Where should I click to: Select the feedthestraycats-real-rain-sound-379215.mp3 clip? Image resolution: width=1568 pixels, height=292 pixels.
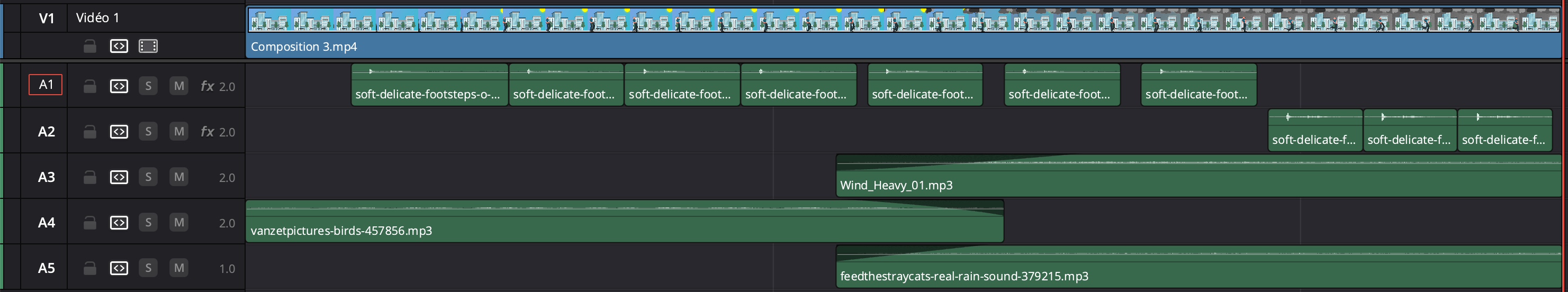click(1198, 267)
